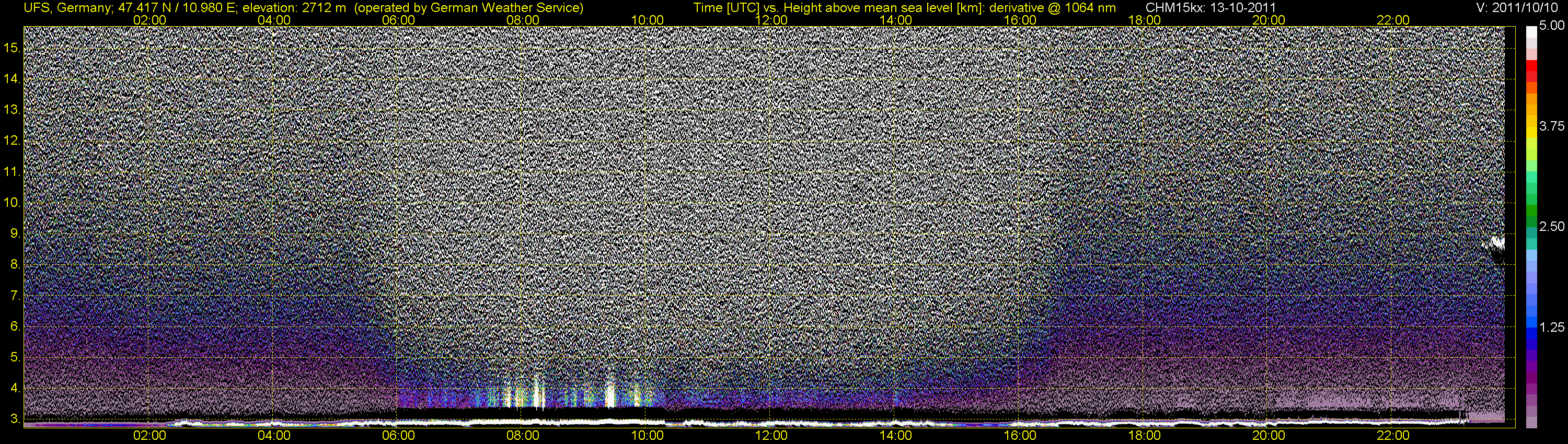This screenshot has height=444, width=1568.
Task: Click the 16:00 label on the bottom time axis
Action: pyautogui.click(x=1020, y=436)
